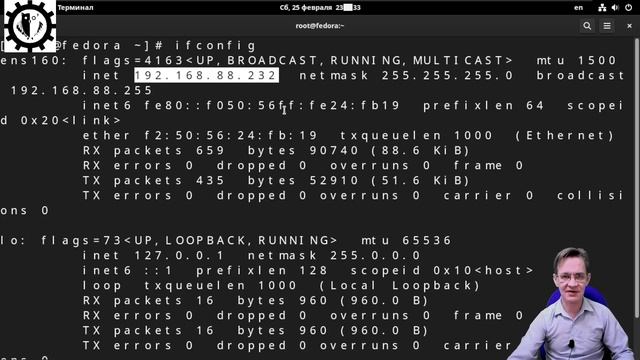The width and height of the screenshot is (640, 360).
Task: Open the terminal hamburger menu
Action: (x=607, y=26)
